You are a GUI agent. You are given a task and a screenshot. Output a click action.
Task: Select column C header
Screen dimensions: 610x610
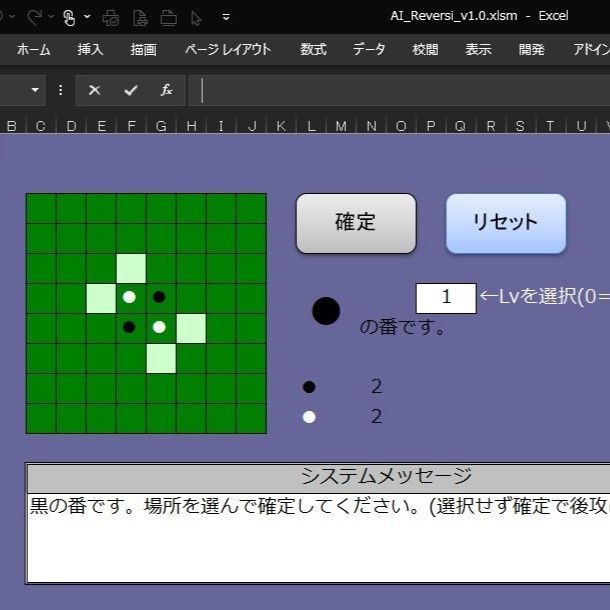coord(41,126)
